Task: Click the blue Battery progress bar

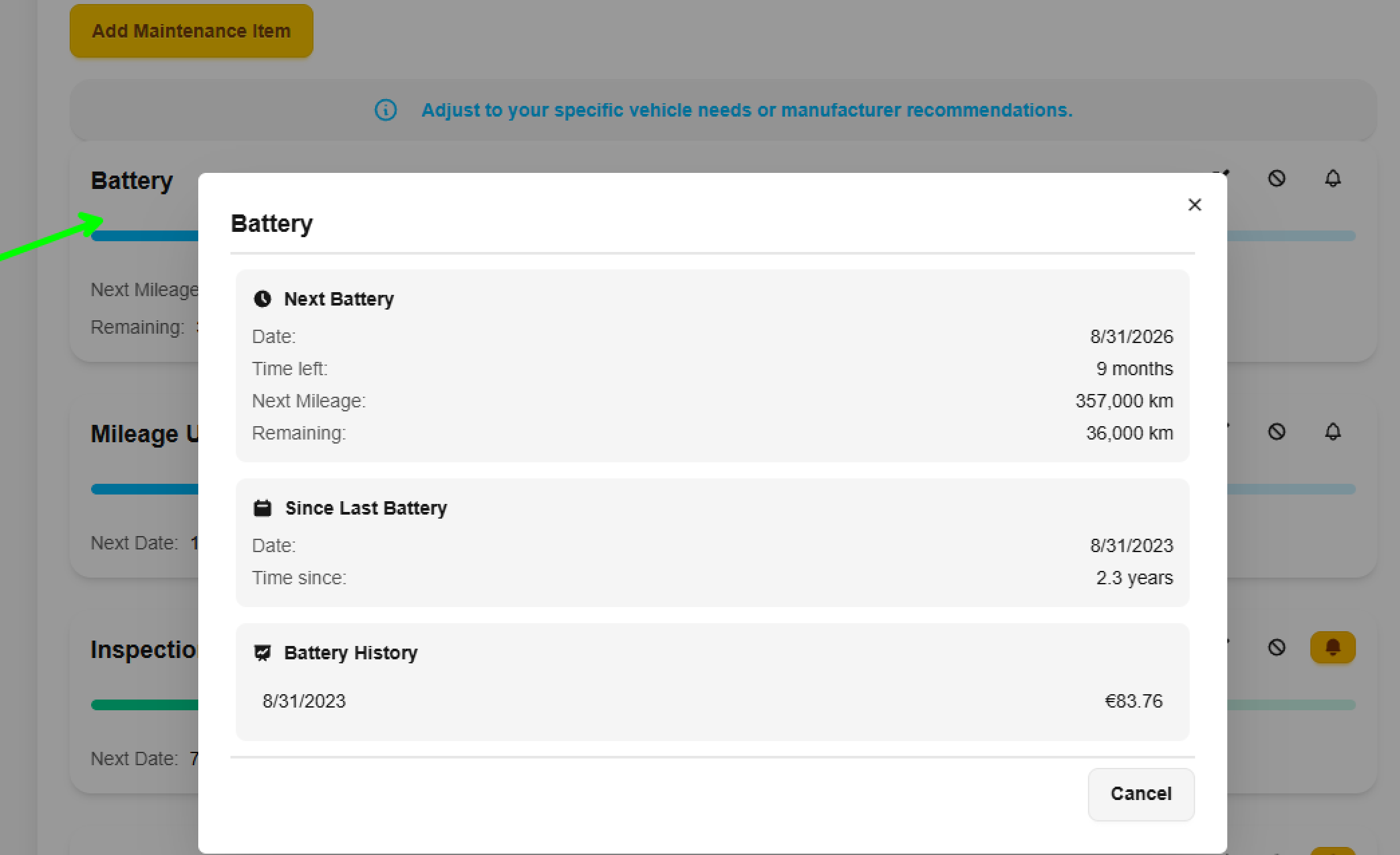Action: pos(144,236)
